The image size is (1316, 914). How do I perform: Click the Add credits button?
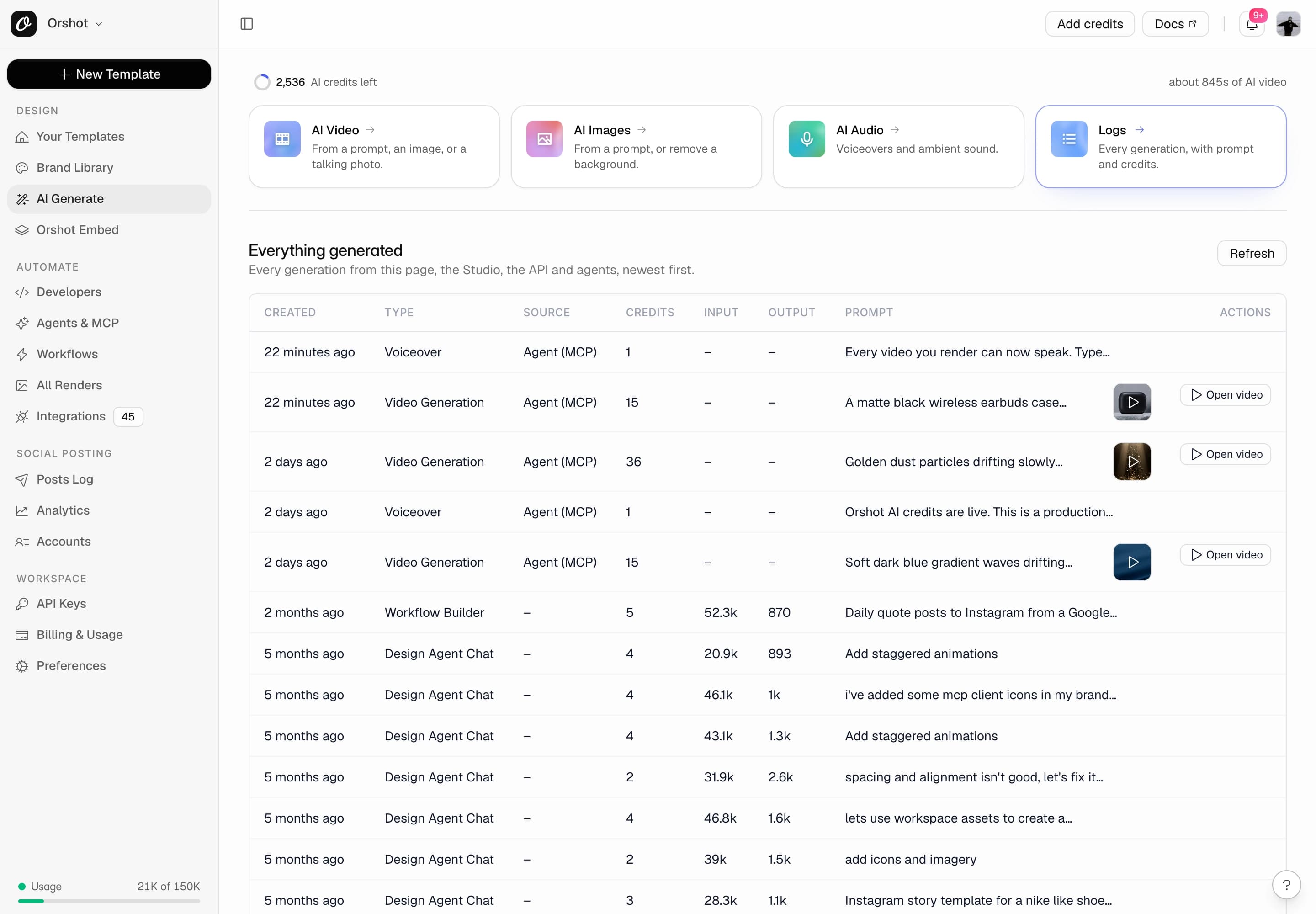pos(1090,24)
